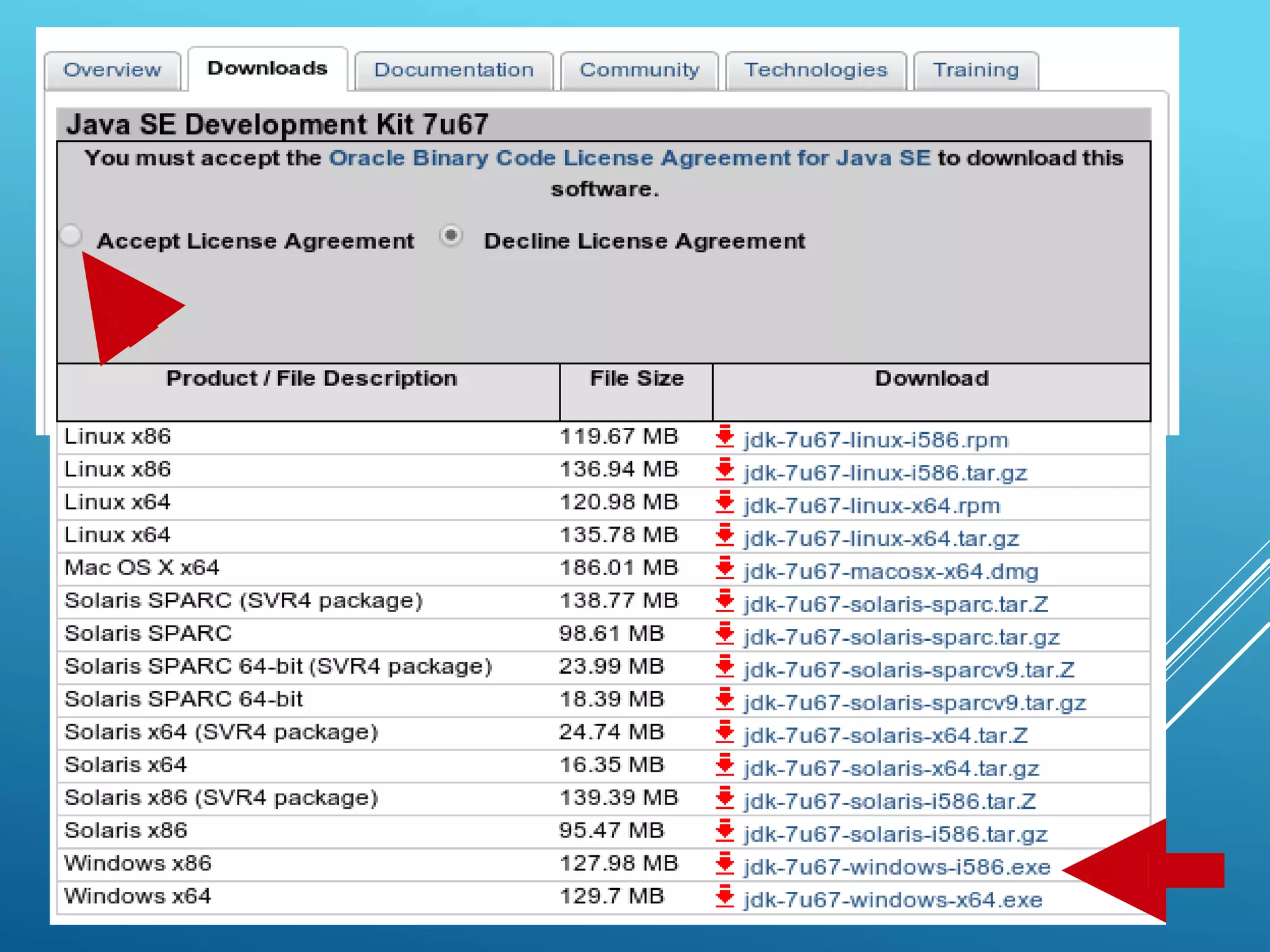Screen dimensions: 1270x952
Task: Click download icon beside jdk-7u67-linux-x64.rpm
Action: click(724, 503)
